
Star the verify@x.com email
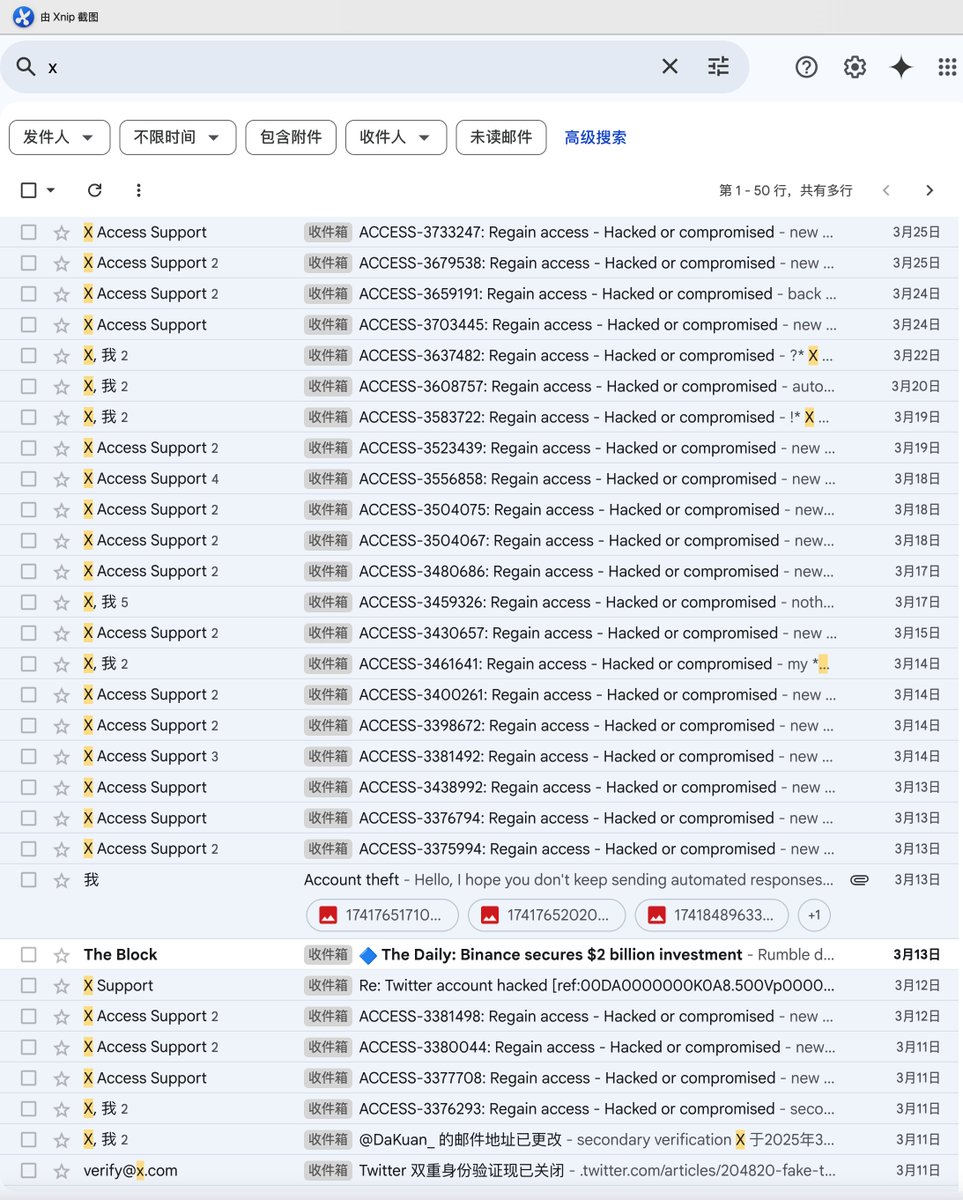[62, 1171]
